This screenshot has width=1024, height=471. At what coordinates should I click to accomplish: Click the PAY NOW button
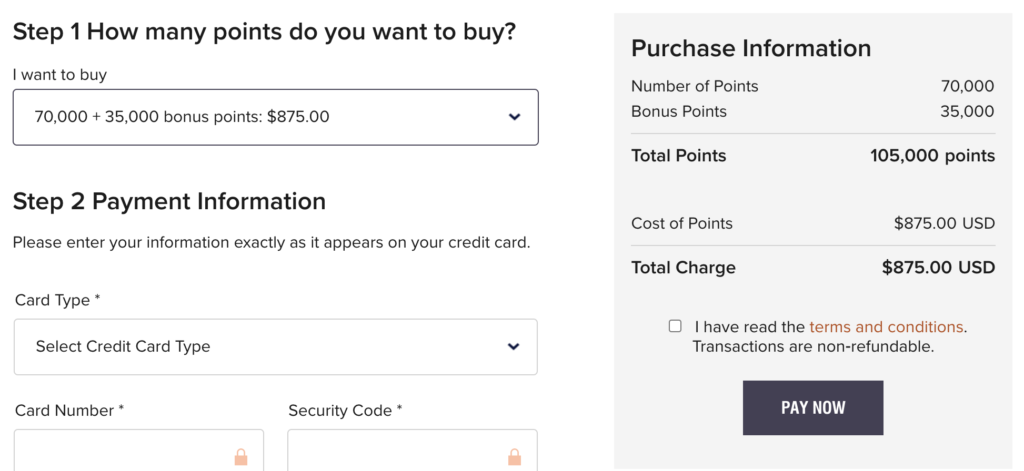pyautogui.click(x=813, y=408)
